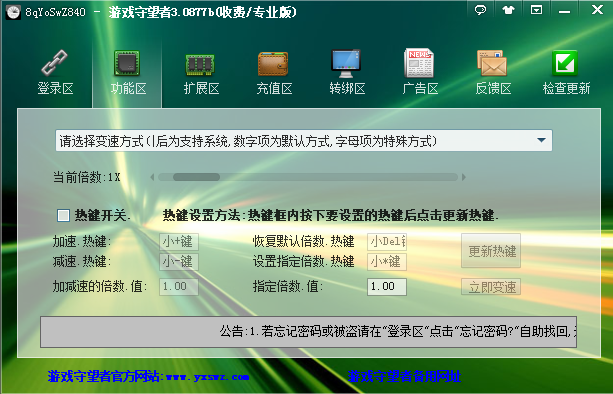Click the slider left arrow

pos(152,177)
